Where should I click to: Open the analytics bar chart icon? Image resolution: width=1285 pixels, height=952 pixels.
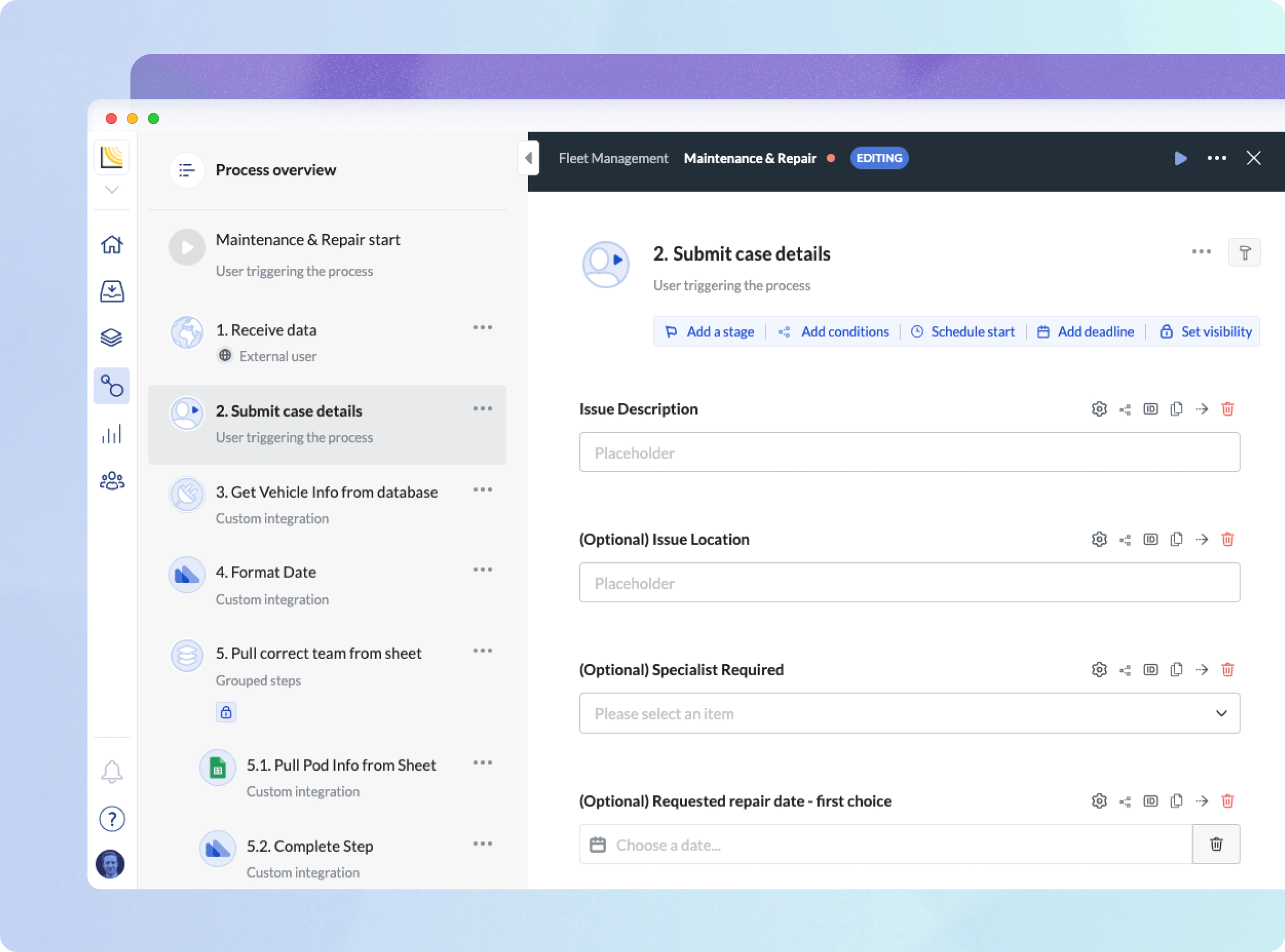112,434
